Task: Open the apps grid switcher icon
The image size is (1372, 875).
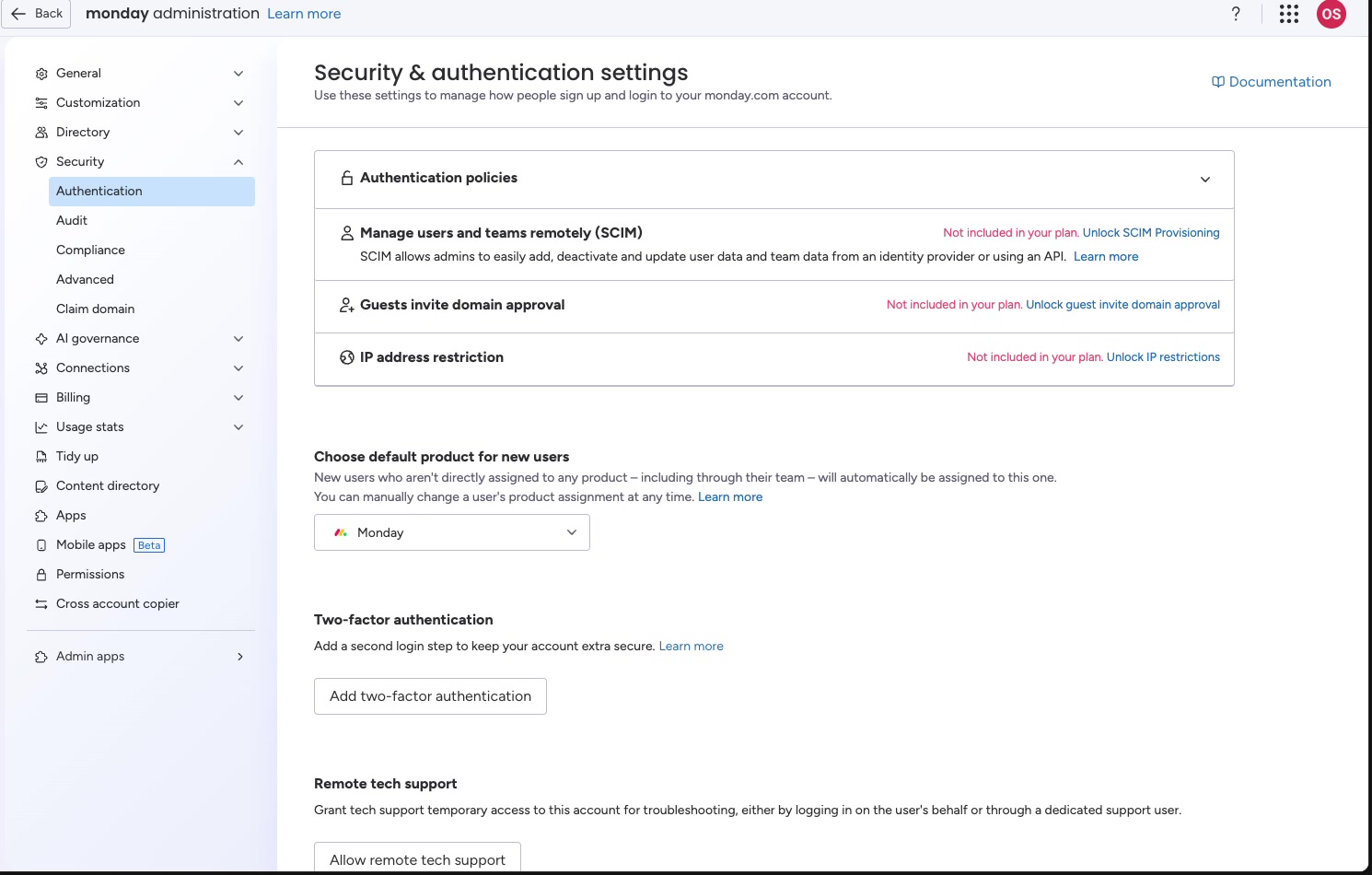Action: [1289, 14]
